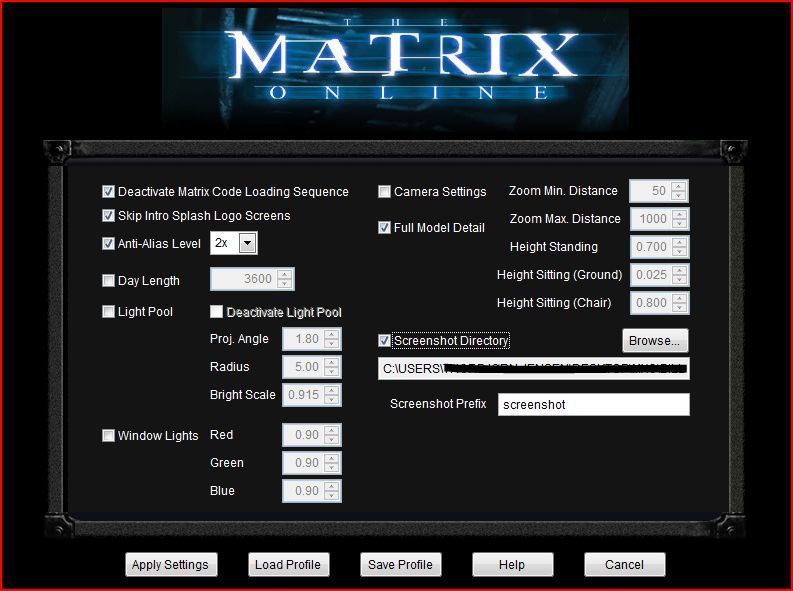Increase Height Standing with up arrow
The height and width of the screenshot is (591, 793).
click(679, 242)
